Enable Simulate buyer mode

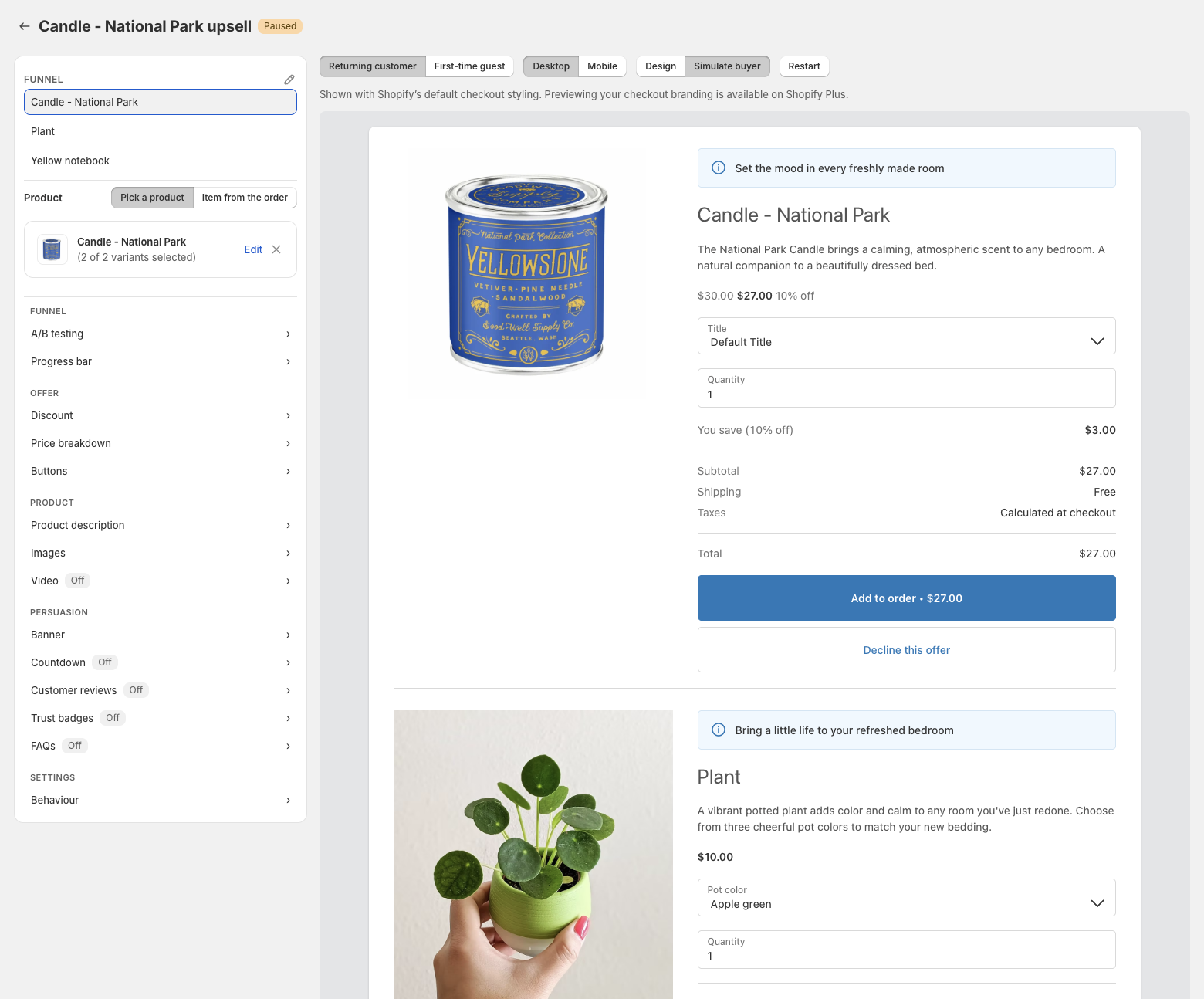(727, 66)
